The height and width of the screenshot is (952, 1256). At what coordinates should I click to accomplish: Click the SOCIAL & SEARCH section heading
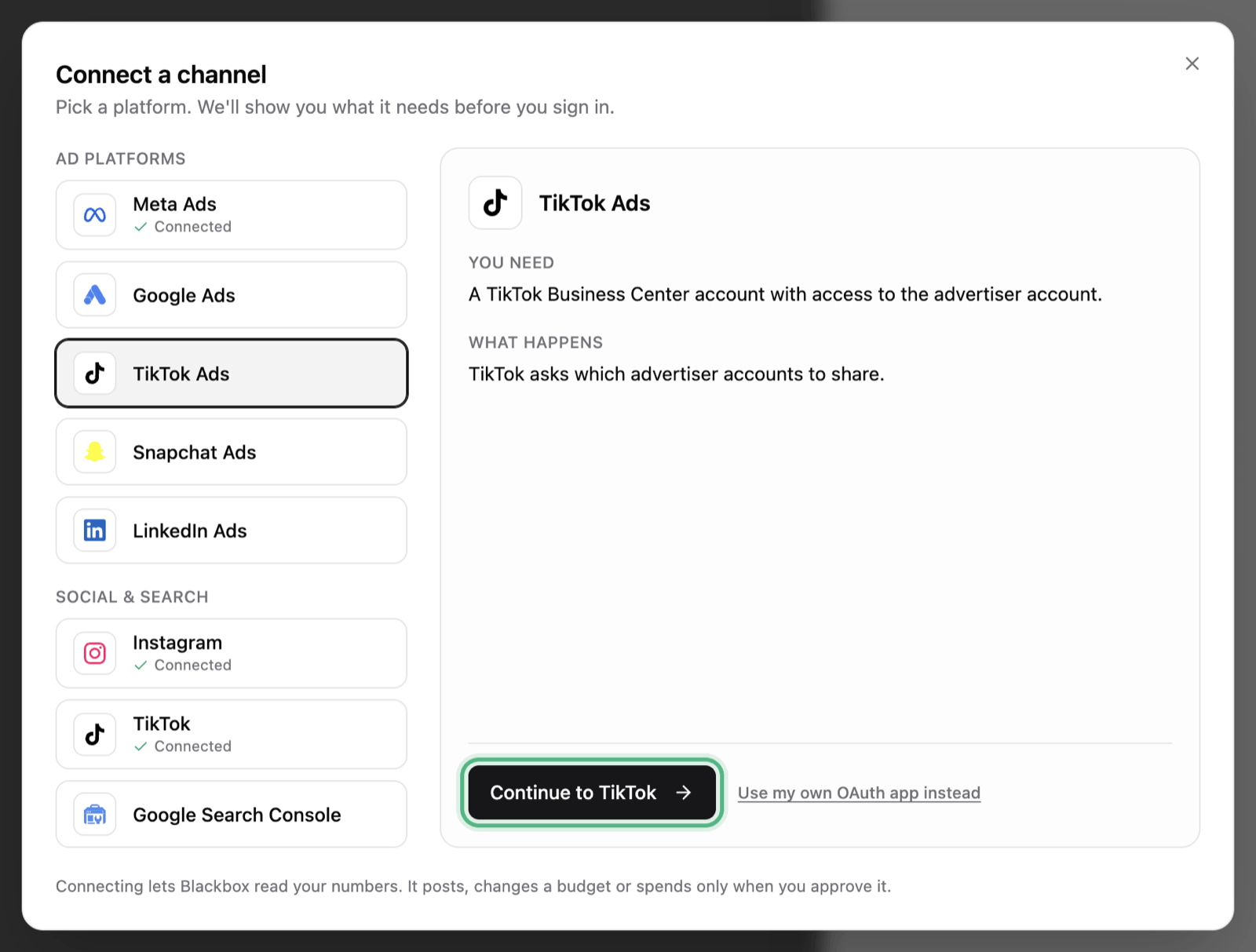(x=132, y=597)
